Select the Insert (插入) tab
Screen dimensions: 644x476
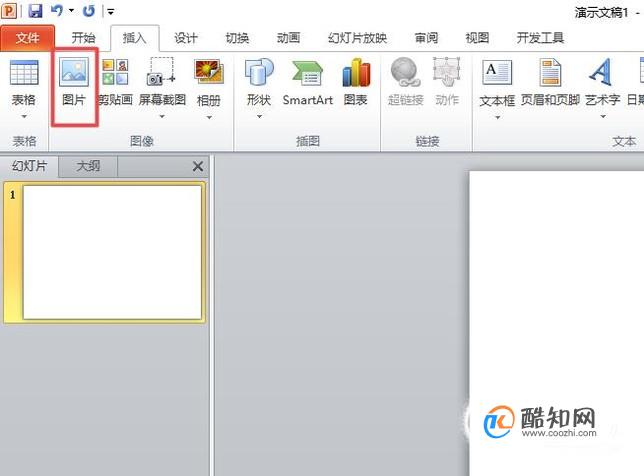point(135,38)
